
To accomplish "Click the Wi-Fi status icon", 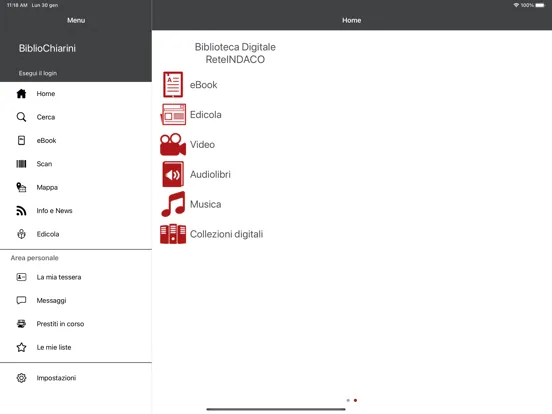I will (x=516, y=5).
